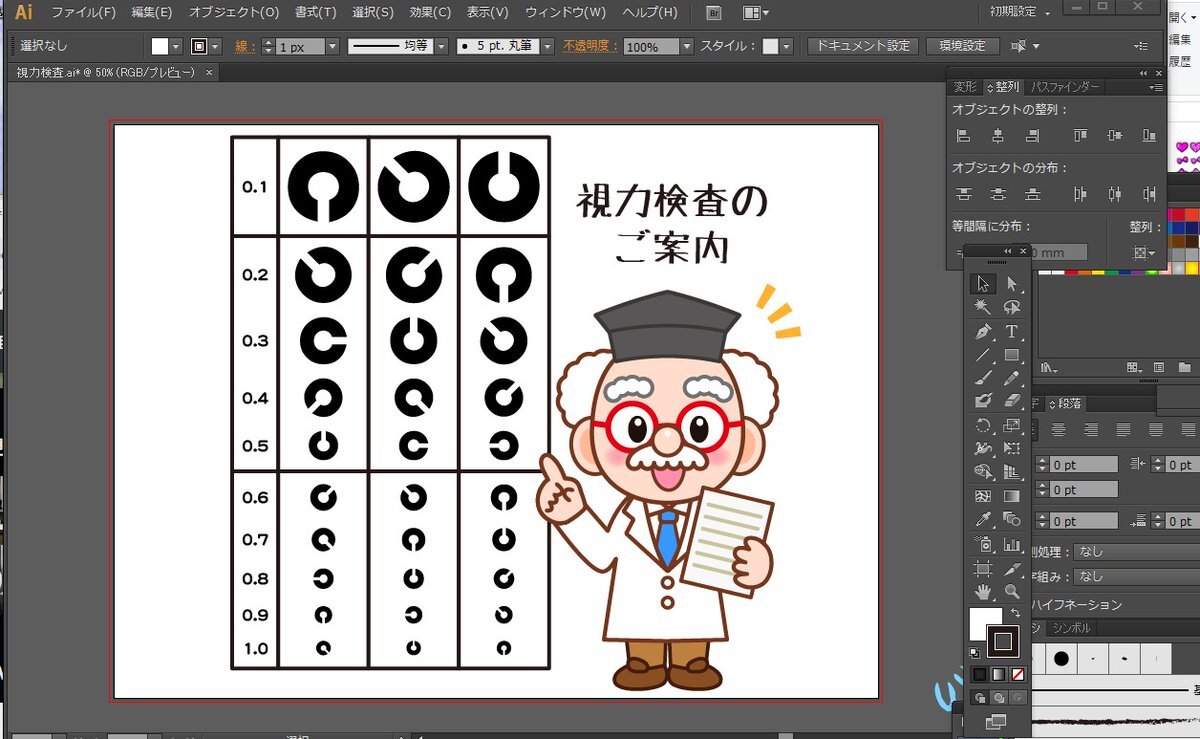1200x739 pixels.
Task: Pick the Magic Wand tool
Action: [x=984, y=308]
